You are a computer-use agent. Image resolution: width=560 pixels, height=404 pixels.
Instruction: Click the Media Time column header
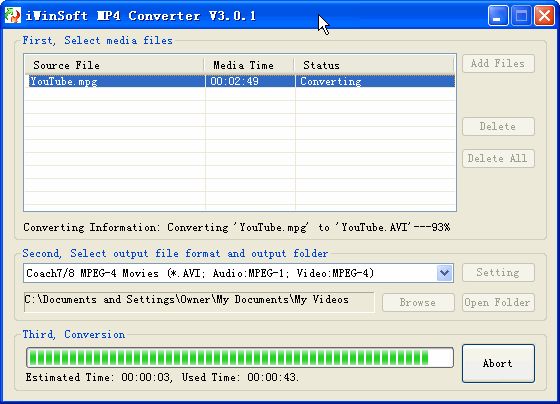pos(249,65)
